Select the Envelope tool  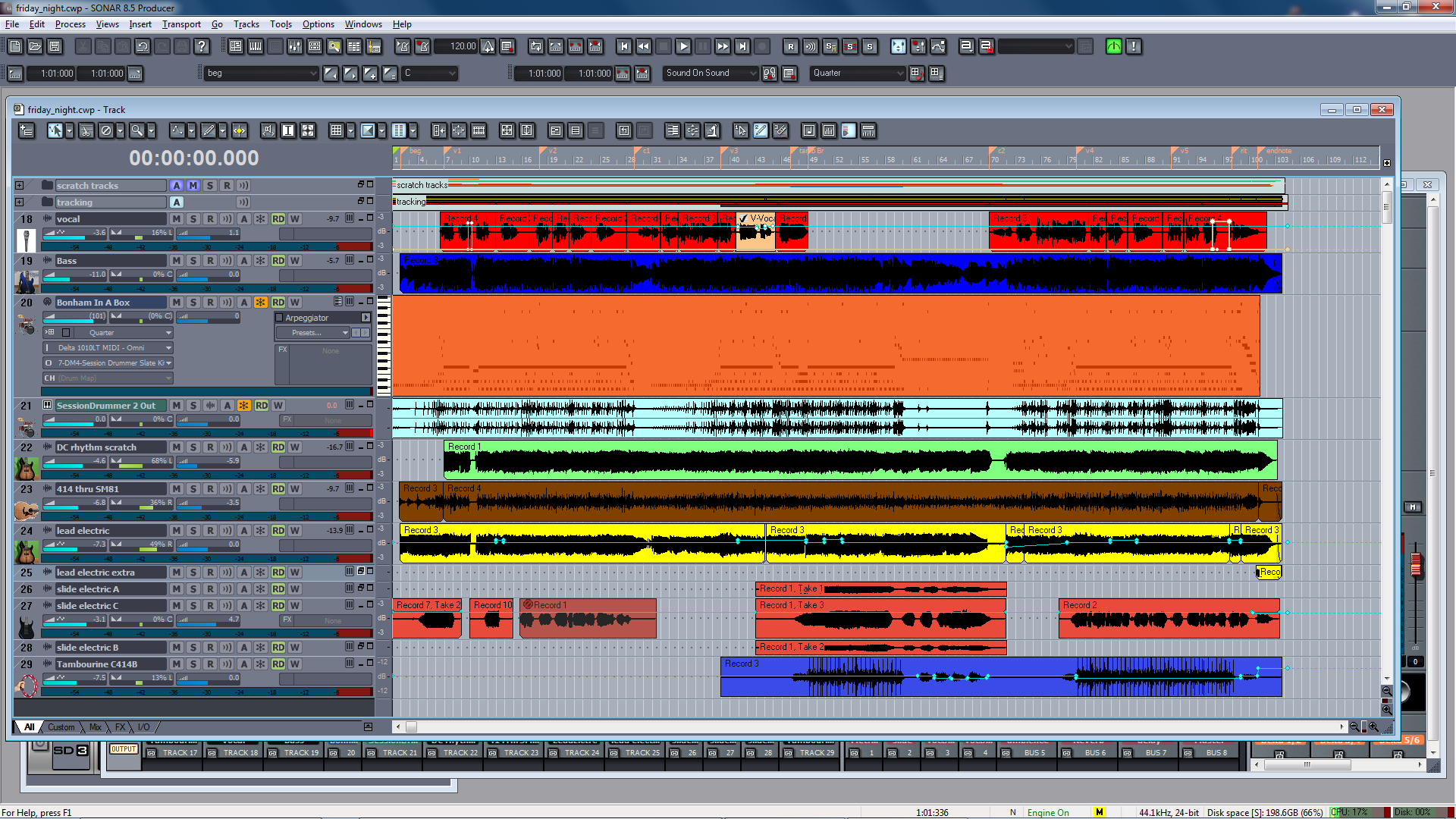[177, 130]
